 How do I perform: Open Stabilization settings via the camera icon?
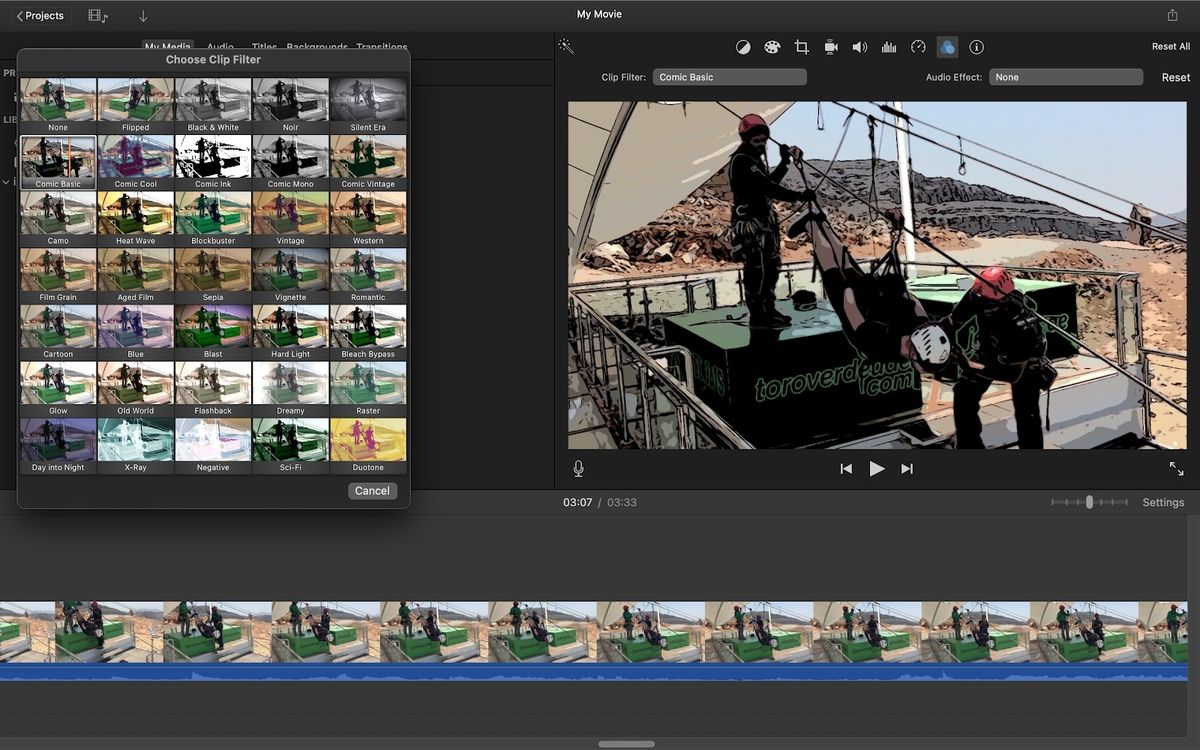click(830, 46)
